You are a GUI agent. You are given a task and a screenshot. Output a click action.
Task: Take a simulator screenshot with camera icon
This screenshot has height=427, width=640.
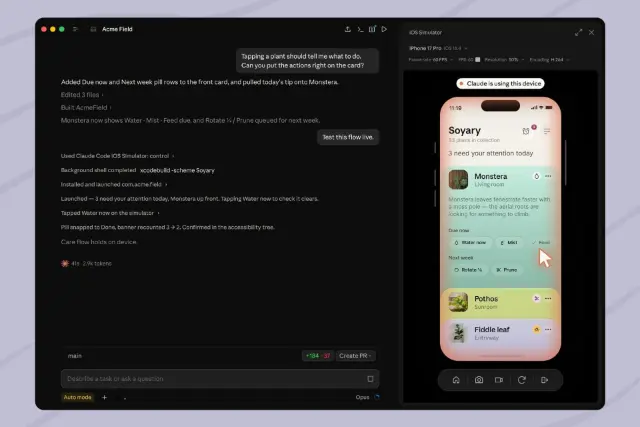pyautogui.click(x=479, y=380)
